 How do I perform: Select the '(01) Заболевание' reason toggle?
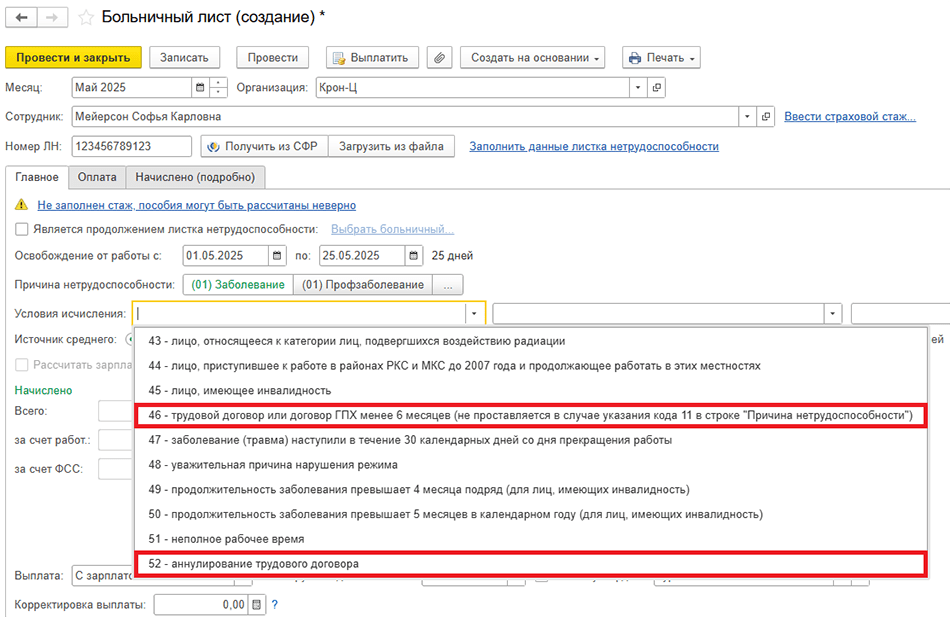(238, 285)
